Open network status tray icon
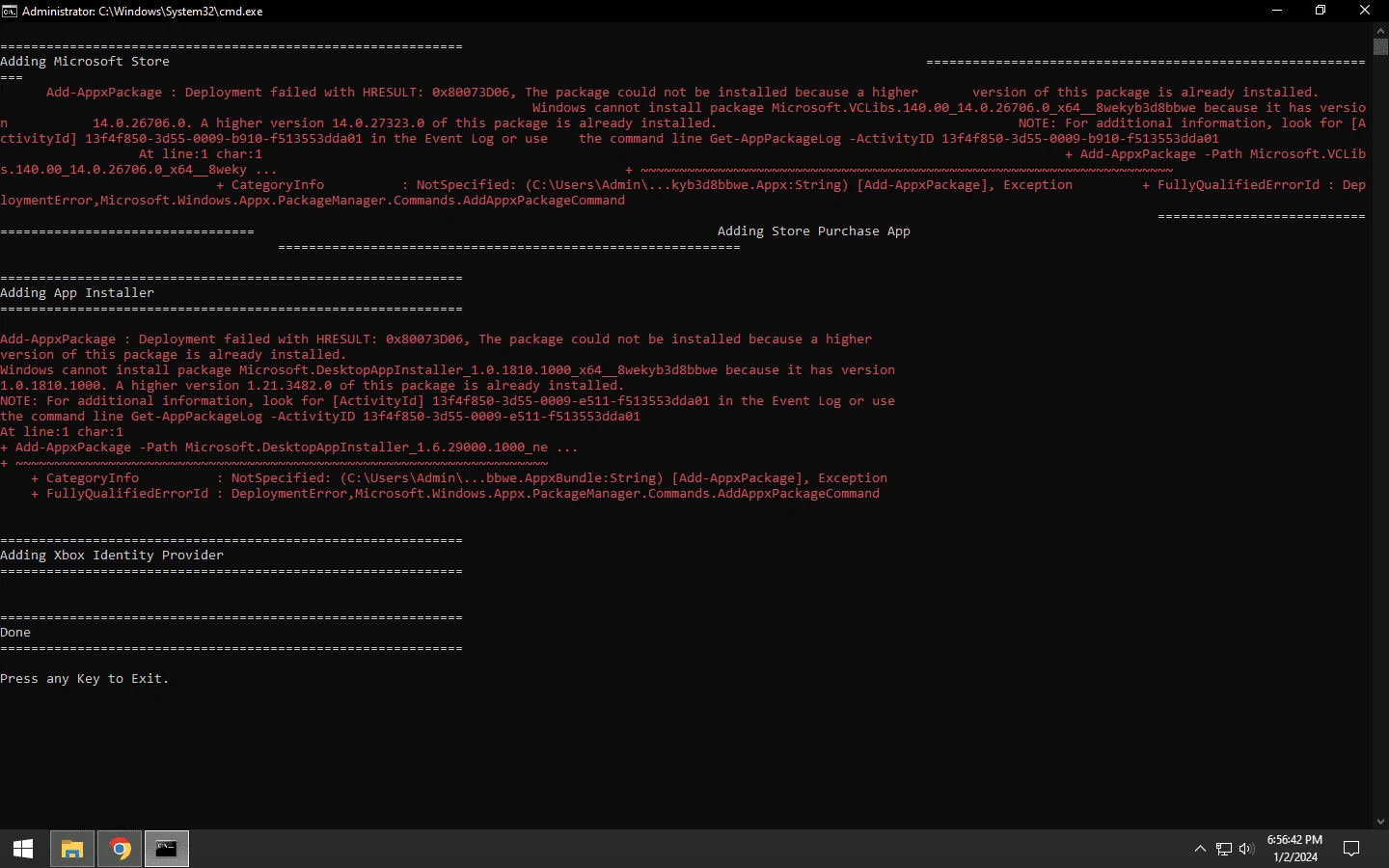 click(1224, 849)
